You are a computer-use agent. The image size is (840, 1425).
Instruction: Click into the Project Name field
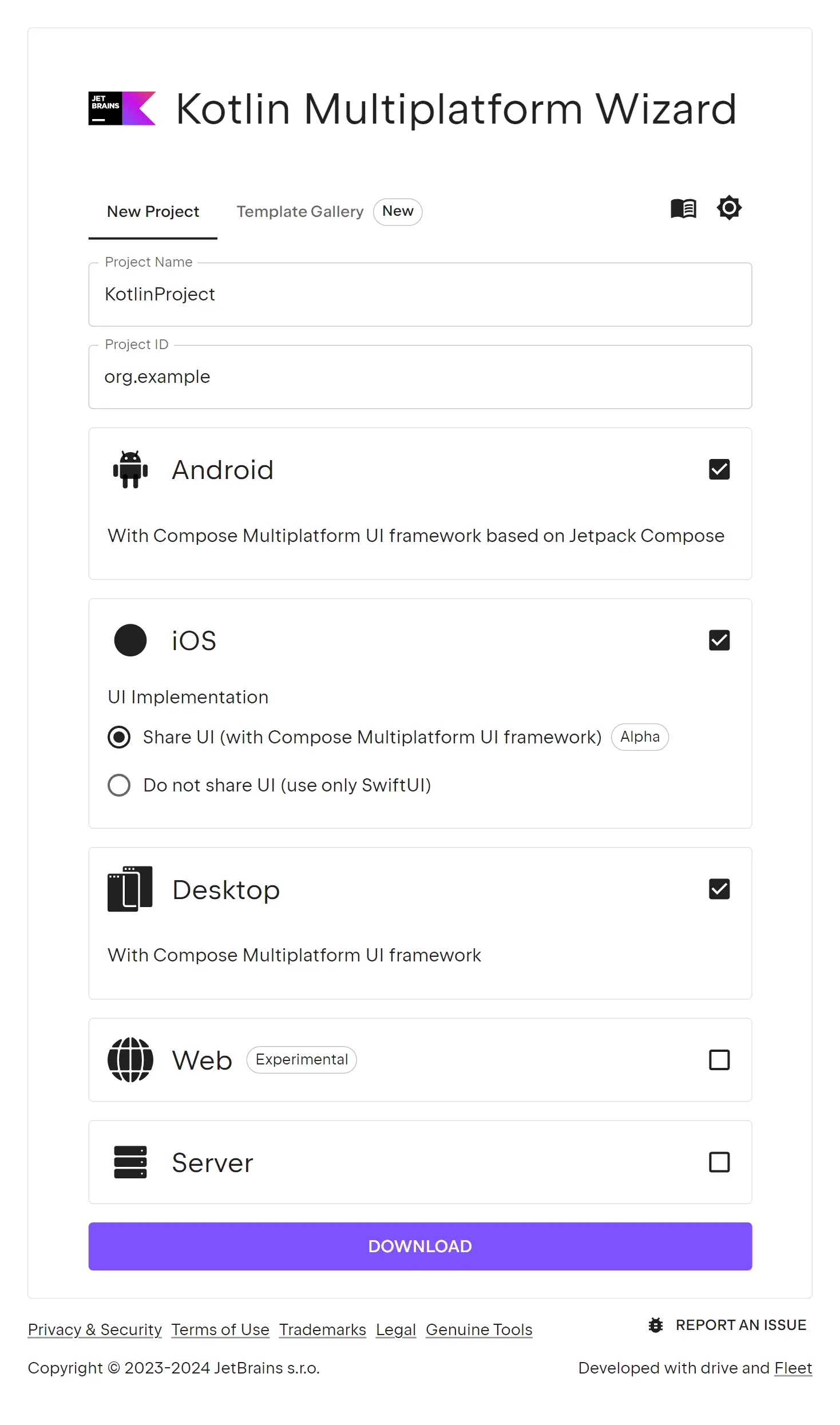click(x=420, y=295)
